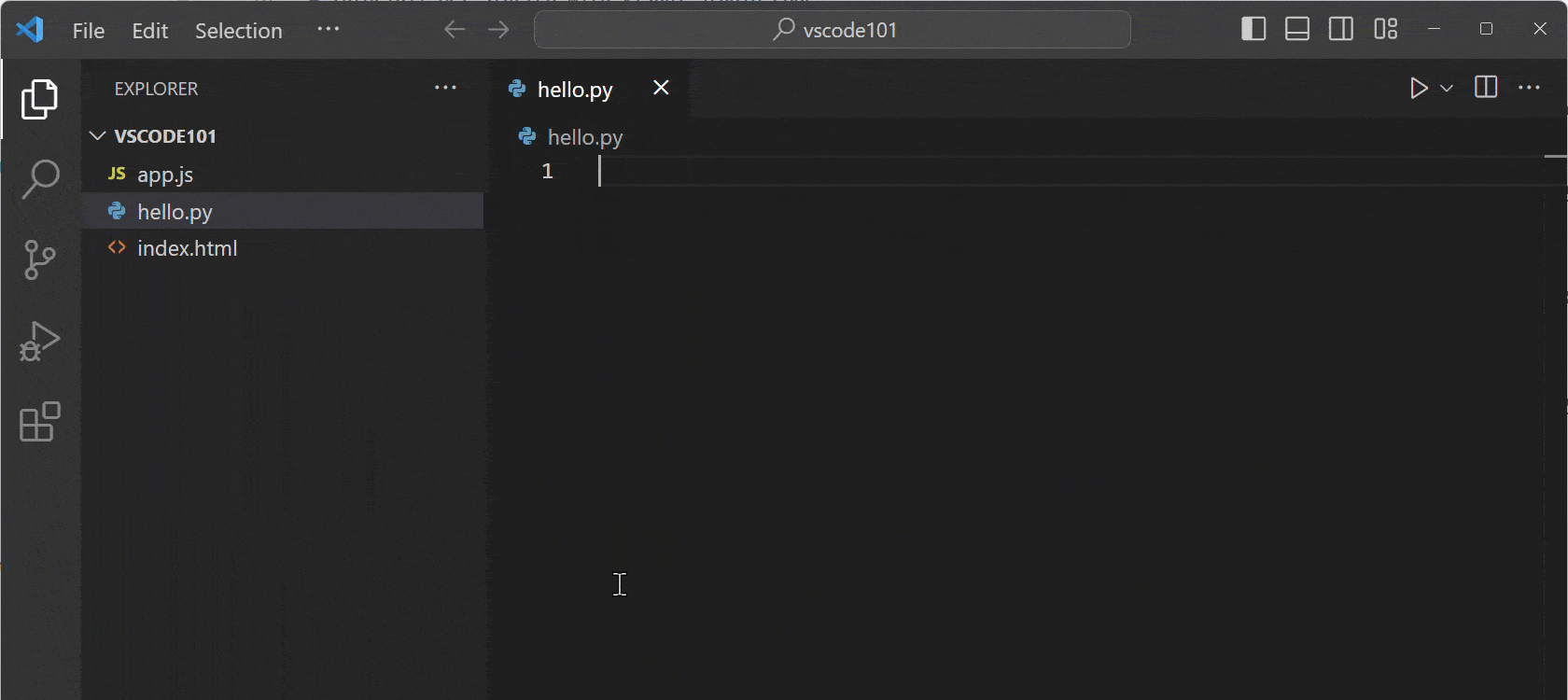The width and height of the screenshot is (1568, 700).
Task: Click the vscode101 command center search box
Action: 832,30
